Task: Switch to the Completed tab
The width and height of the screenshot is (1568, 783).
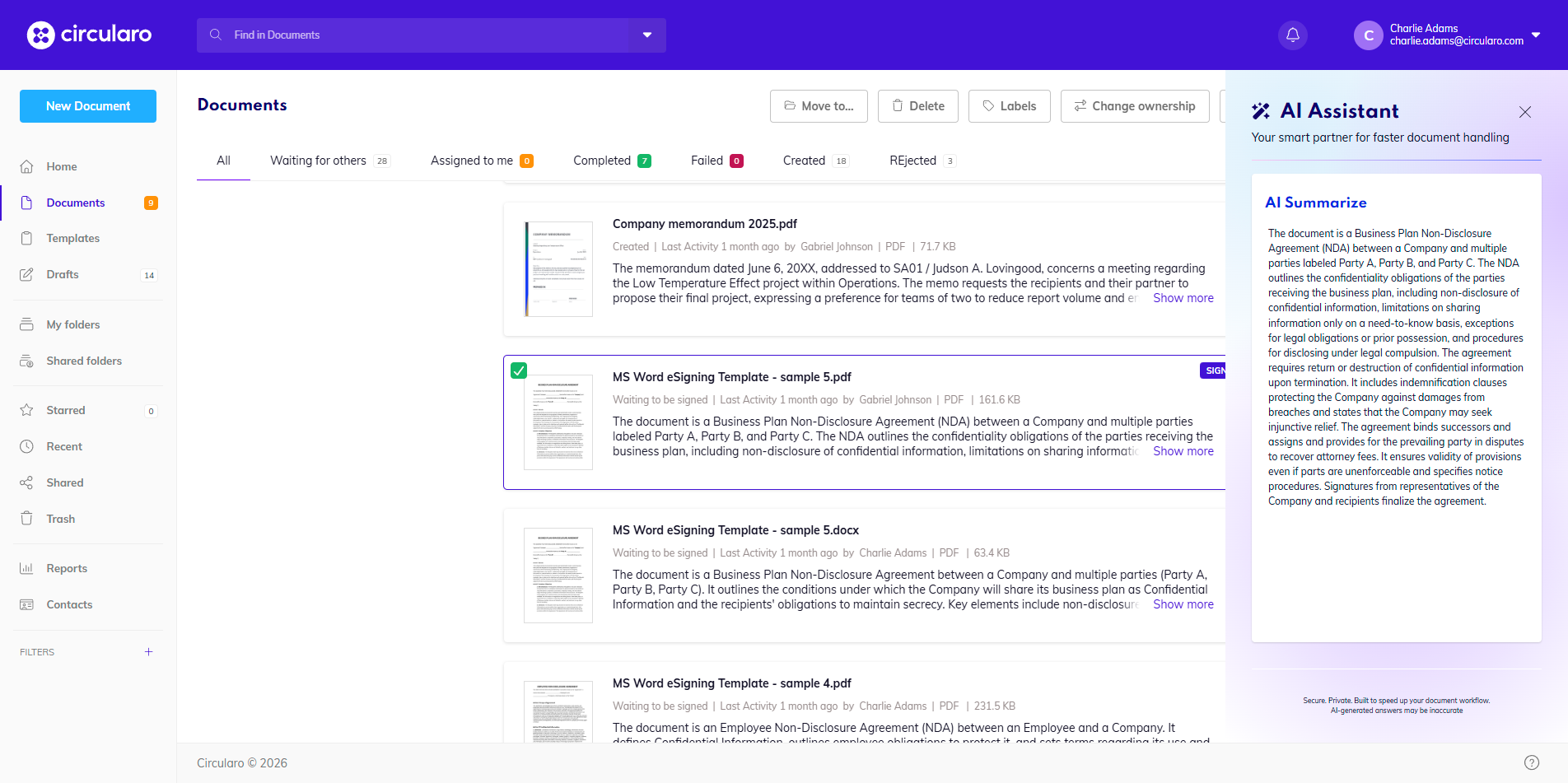Action: (602, 160)
